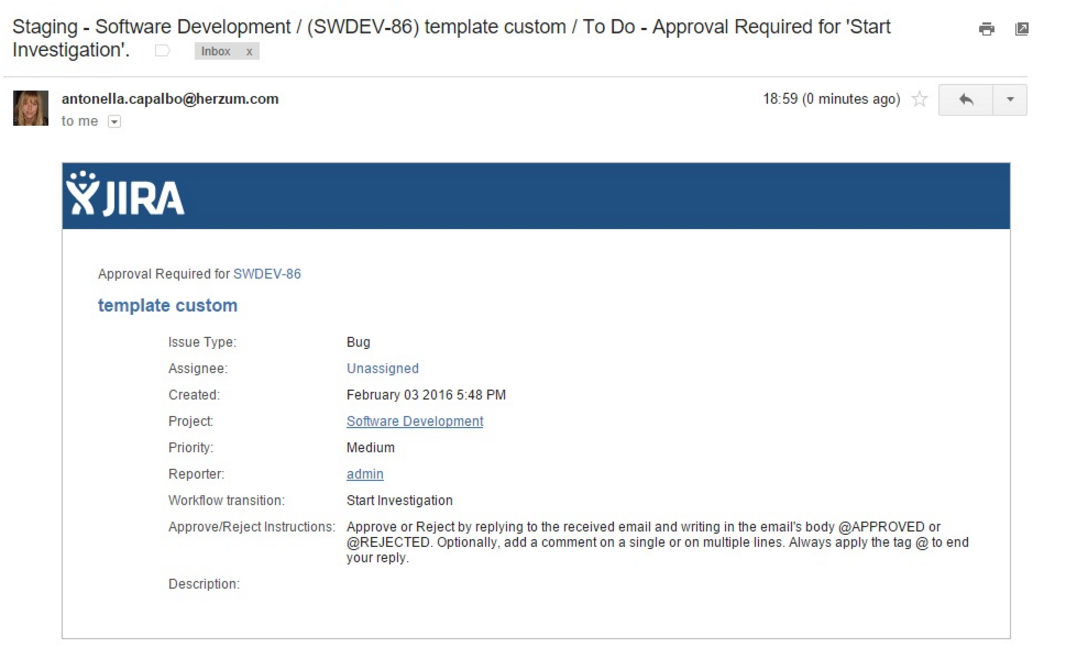Open the SWDEV-86 issue link
This screenshot has width=1068, height=659.
point(267,274)
